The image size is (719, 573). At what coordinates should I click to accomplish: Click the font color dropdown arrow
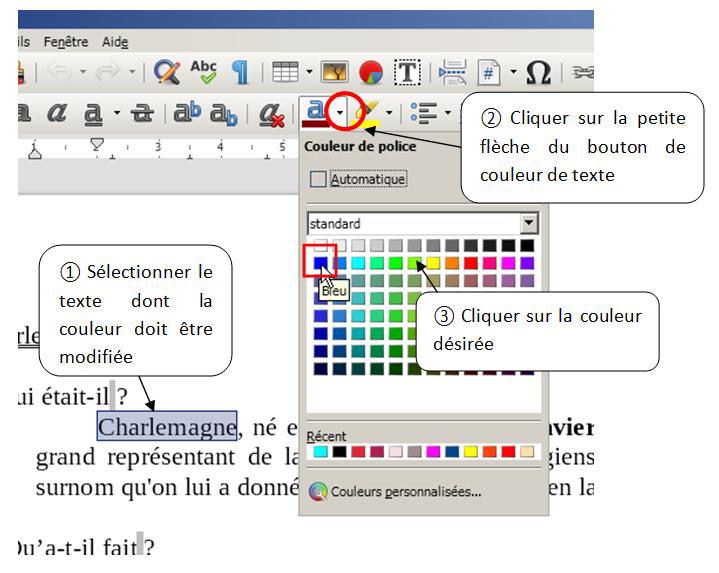coord(341,112)
